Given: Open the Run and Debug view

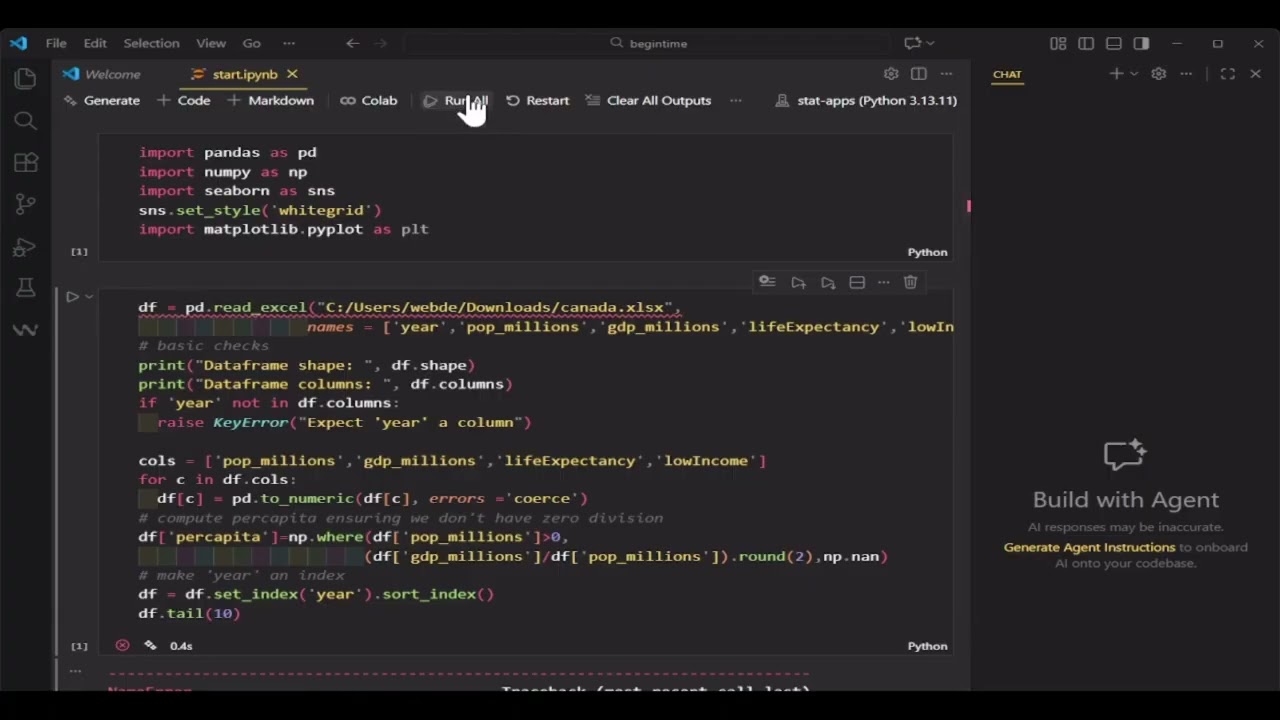Looking at the screenshot, I should [x=25, y=247].
